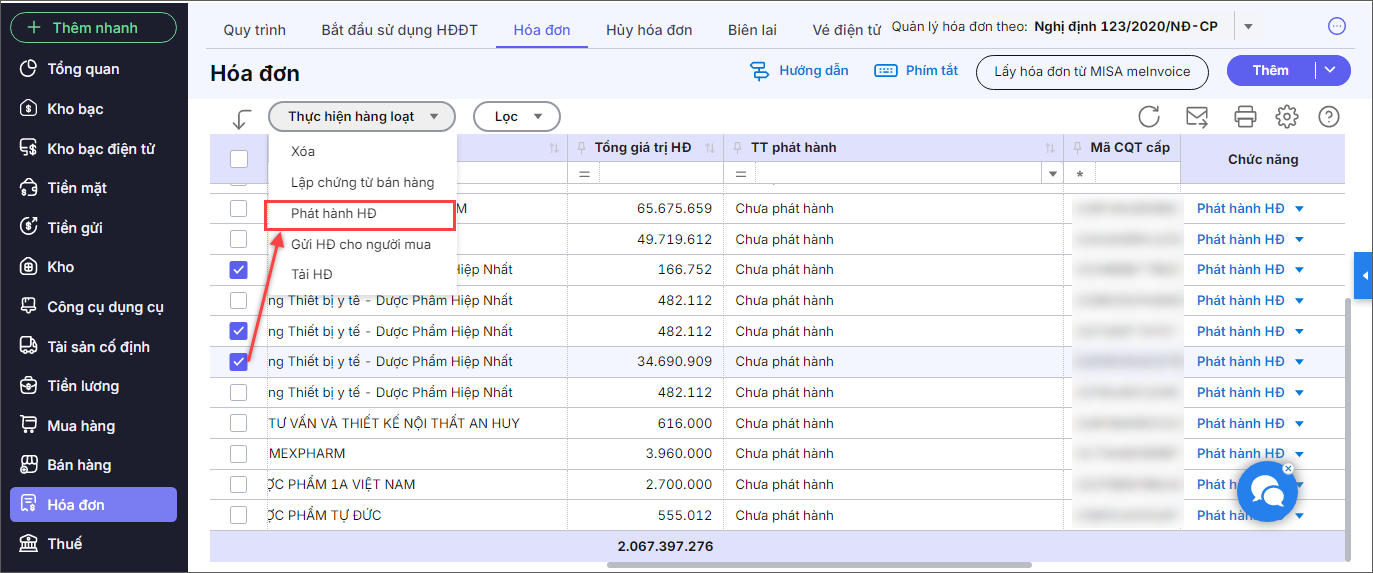Click Lấy hóa đơn từ MISA meInvoice
The height and width of the screenshot is (573, 1373).
pyautogui.click(x=1091, y=71)
